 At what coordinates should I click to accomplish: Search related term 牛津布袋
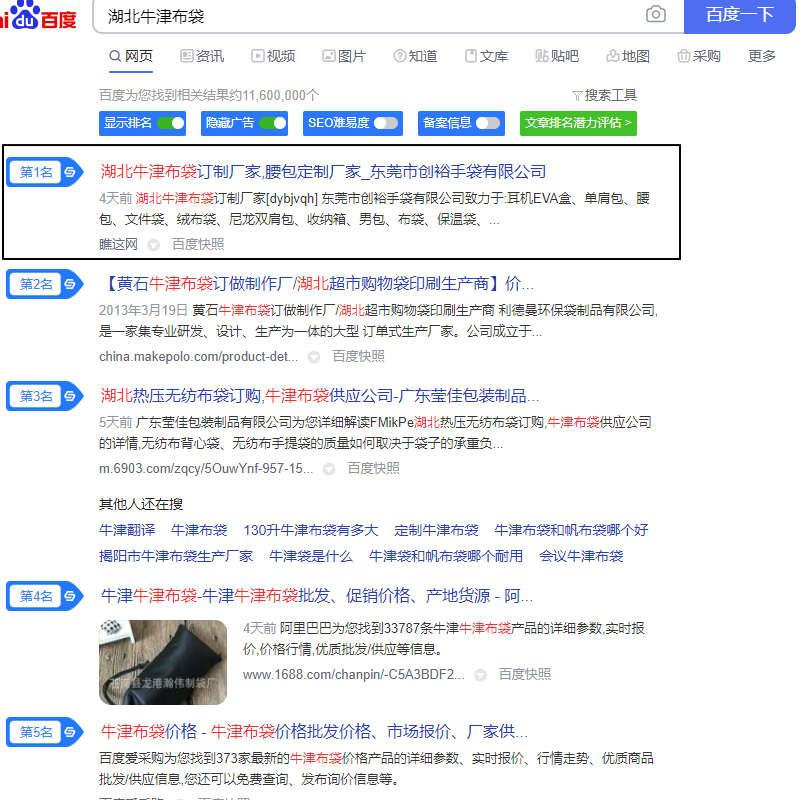pos(199,530)
